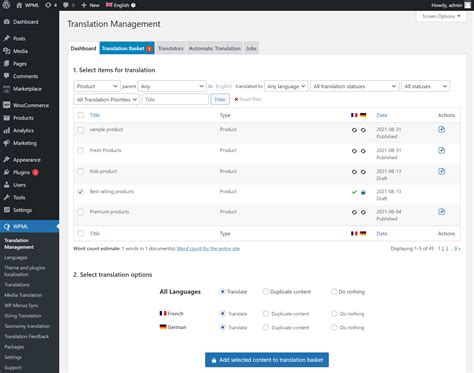Go to page 2 of results

(443, 249)
